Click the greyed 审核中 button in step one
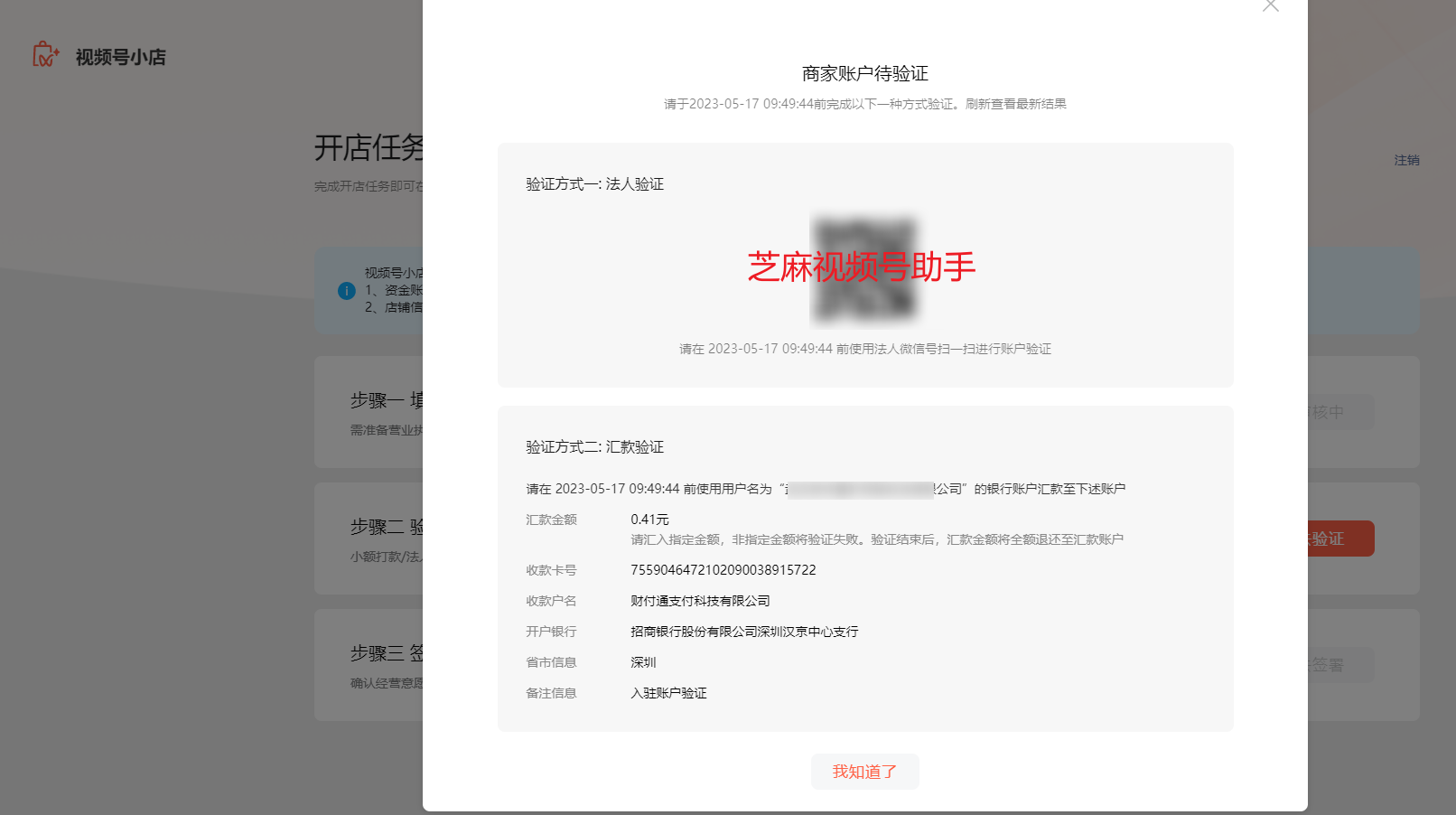 tap(1340, 412)
